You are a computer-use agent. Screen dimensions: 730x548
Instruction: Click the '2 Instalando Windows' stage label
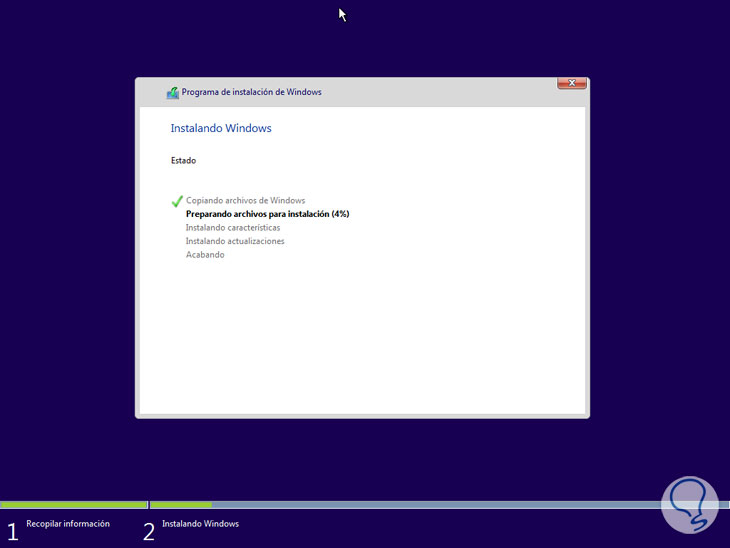pyautogui.click(x=191, y=529)
